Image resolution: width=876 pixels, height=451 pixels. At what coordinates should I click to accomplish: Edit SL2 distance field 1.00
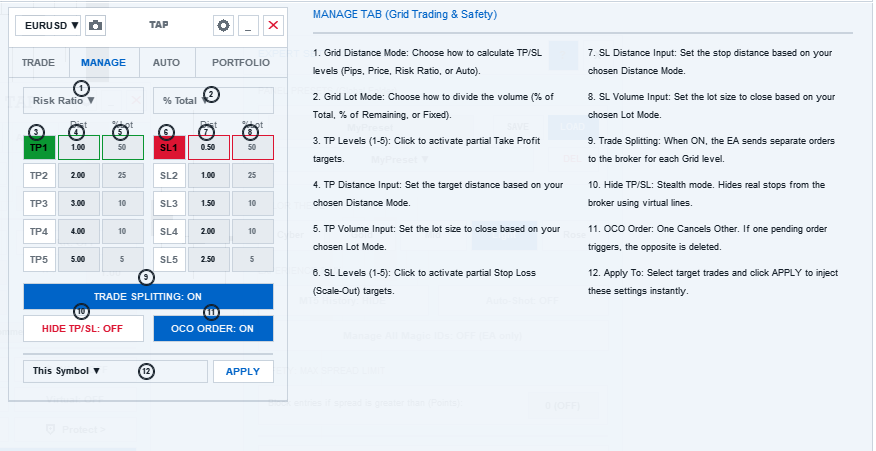point(209,175)
